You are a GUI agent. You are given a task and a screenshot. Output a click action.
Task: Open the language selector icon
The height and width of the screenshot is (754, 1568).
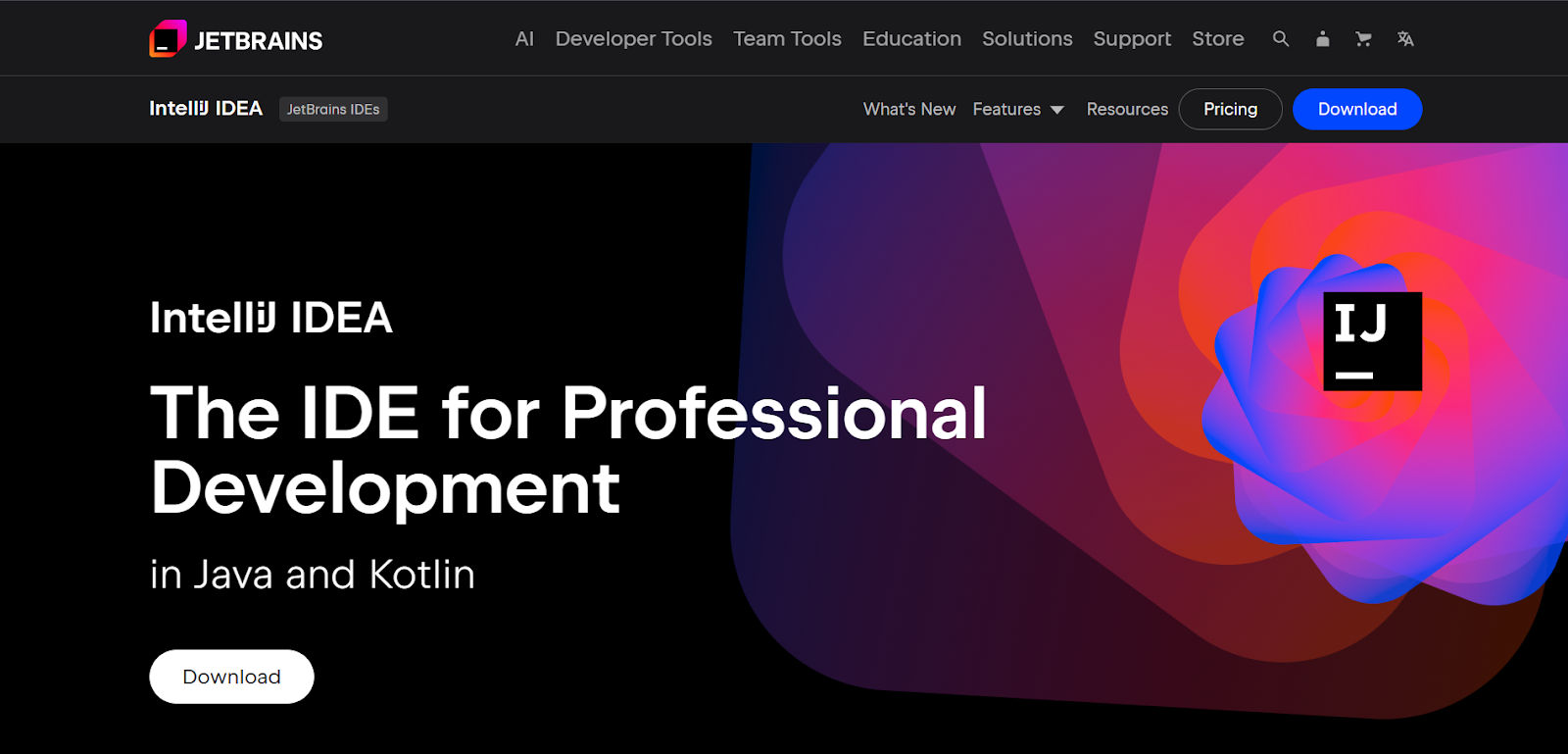tap(1405, 39)
